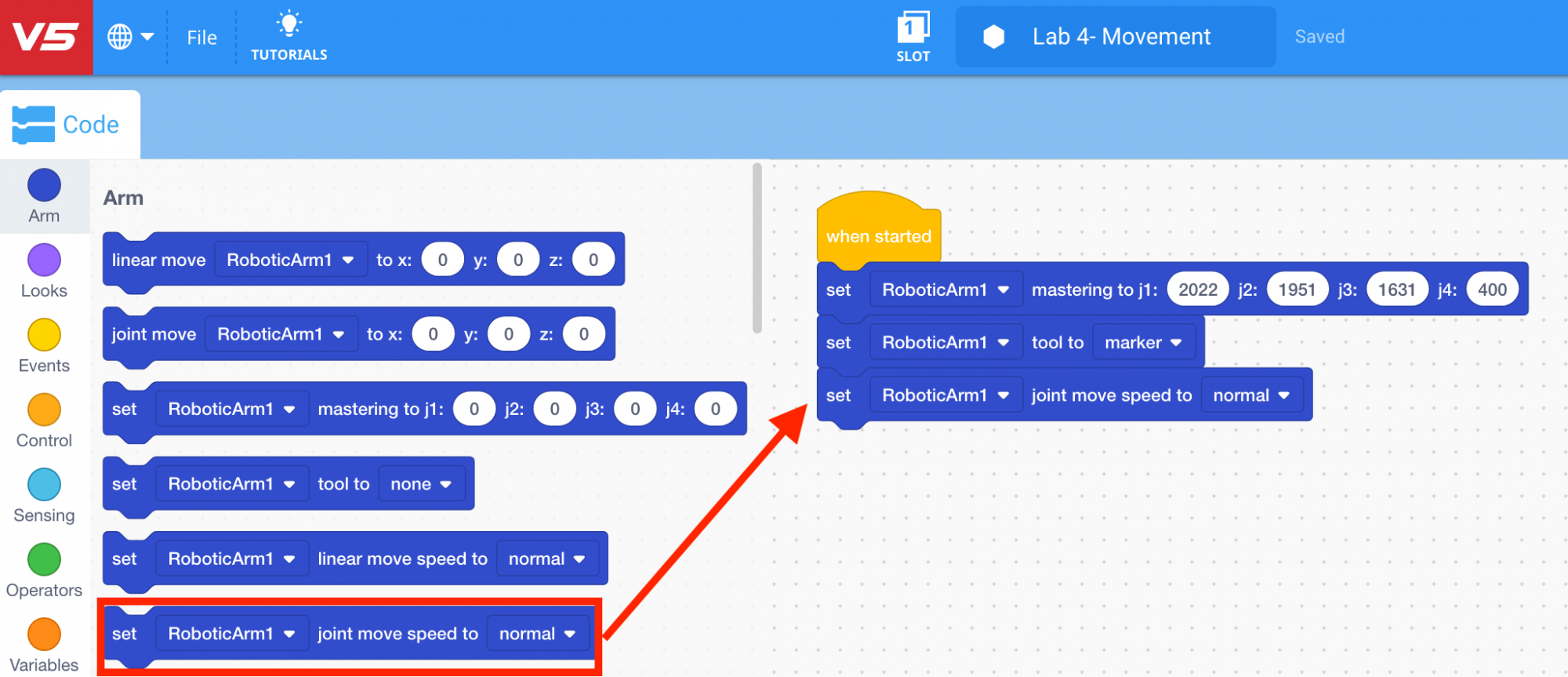Open the File menu

[201, 38]
